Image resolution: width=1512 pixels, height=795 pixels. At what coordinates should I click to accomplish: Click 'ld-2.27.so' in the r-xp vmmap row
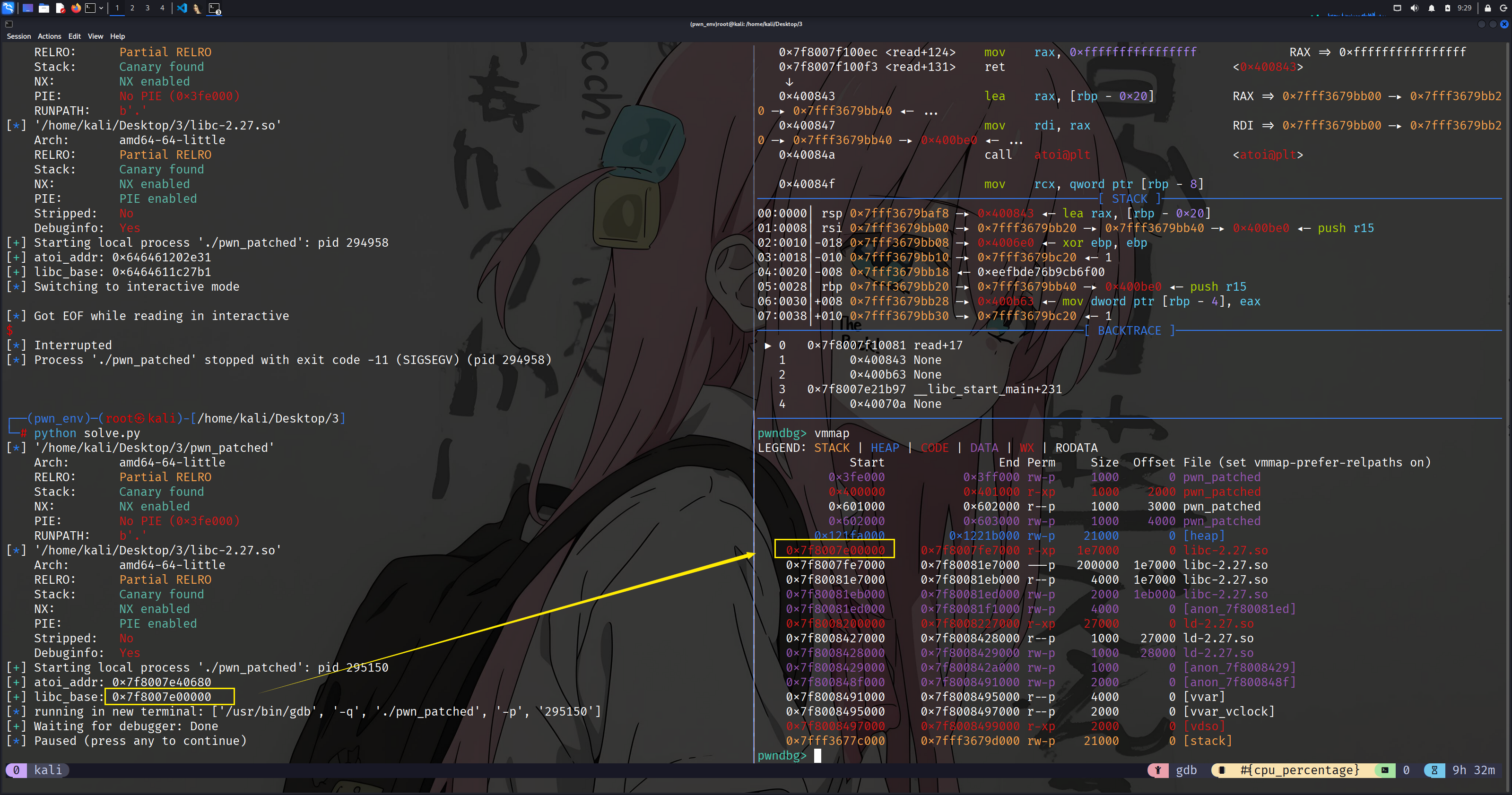(x=1218, y=624)
